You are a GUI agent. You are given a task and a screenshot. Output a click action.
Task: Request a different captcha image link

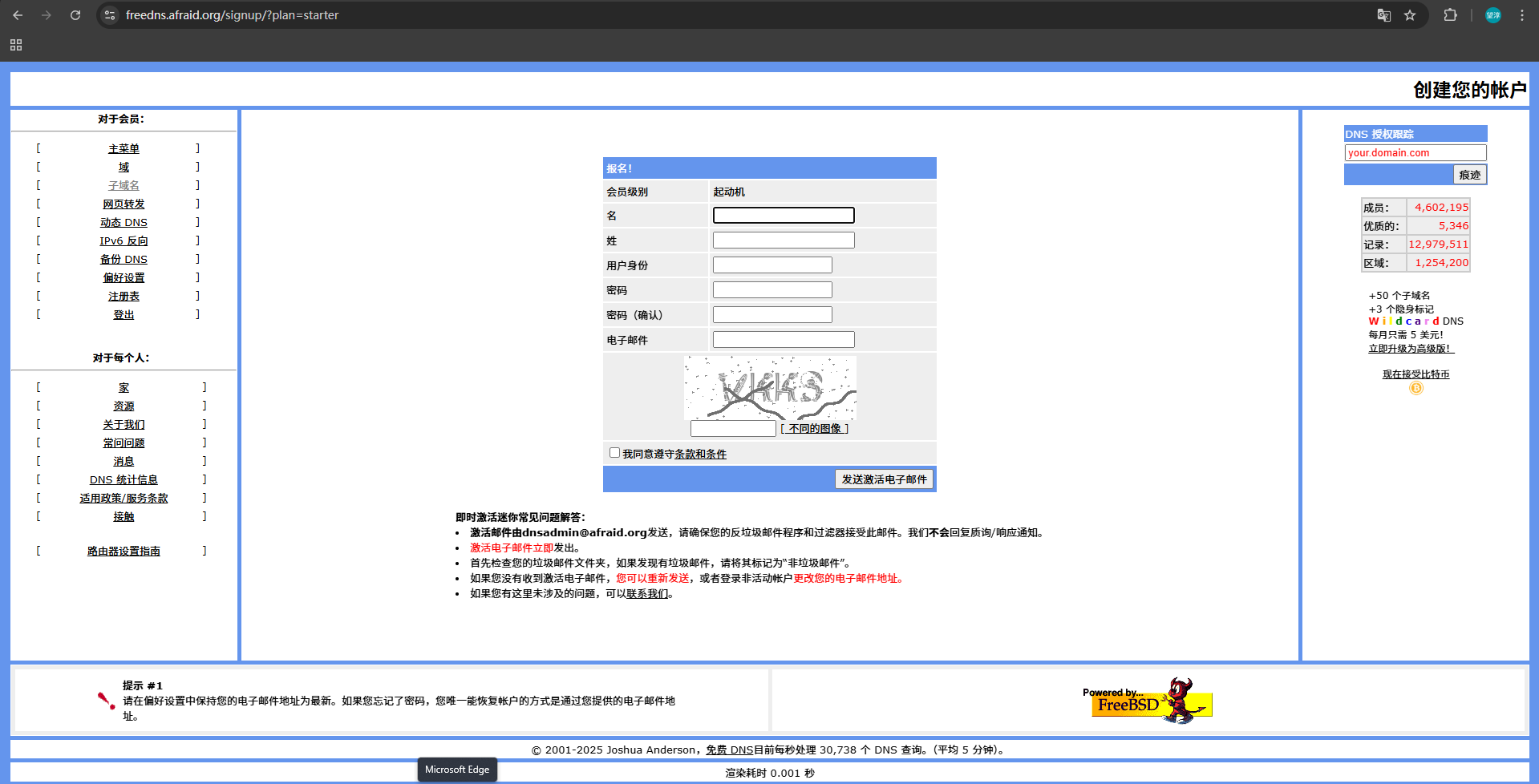point(815,429)
